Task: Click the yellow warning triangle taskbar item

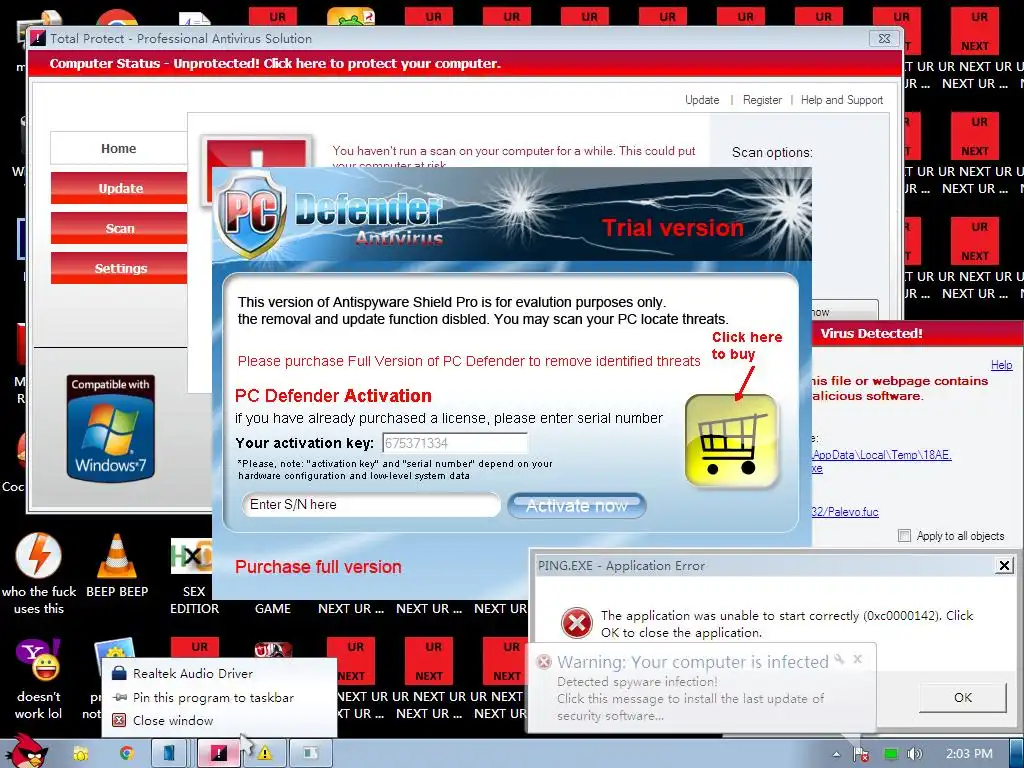Action: [264, 753]
